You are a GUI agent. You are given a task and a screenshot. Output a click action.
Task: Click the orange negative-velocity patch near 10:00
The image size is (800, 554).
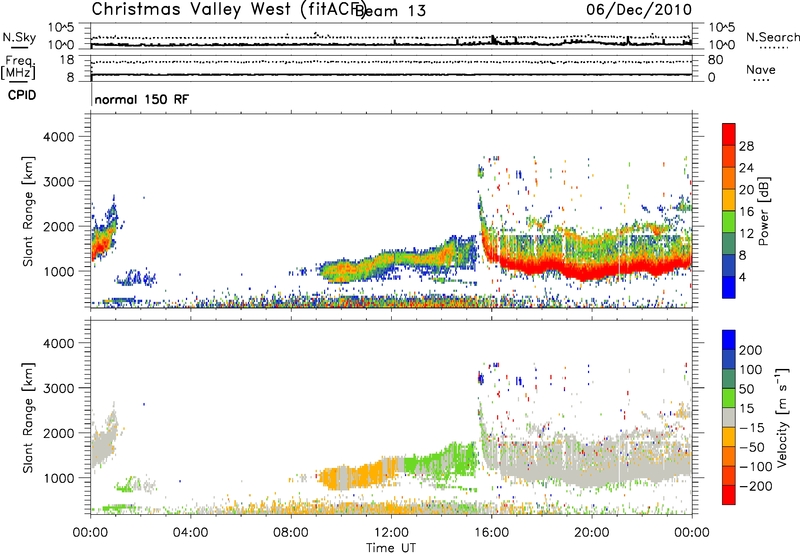[357, 474]
